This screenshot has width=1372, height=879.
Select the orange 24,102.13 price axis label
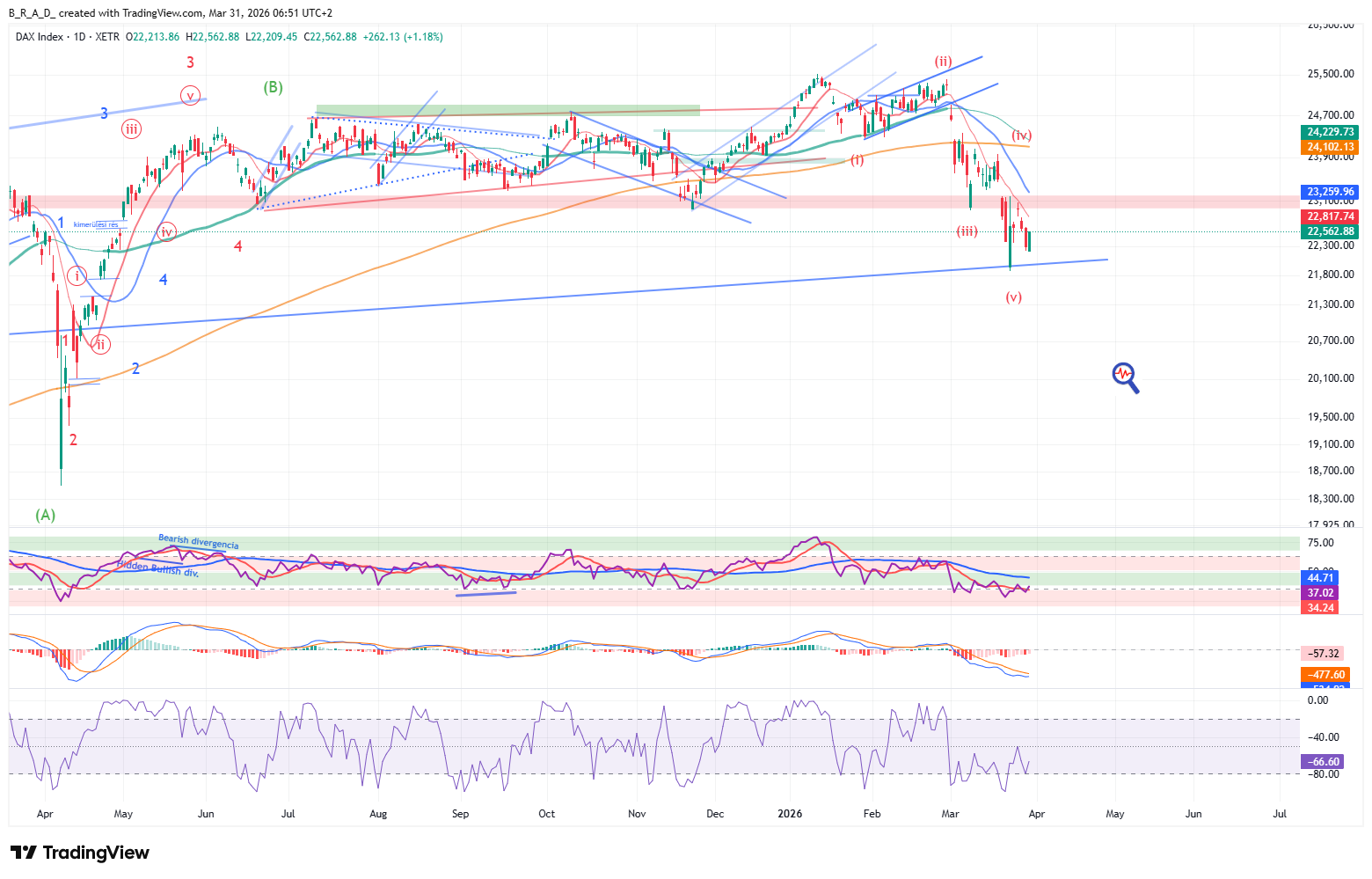pos(1330,147)
